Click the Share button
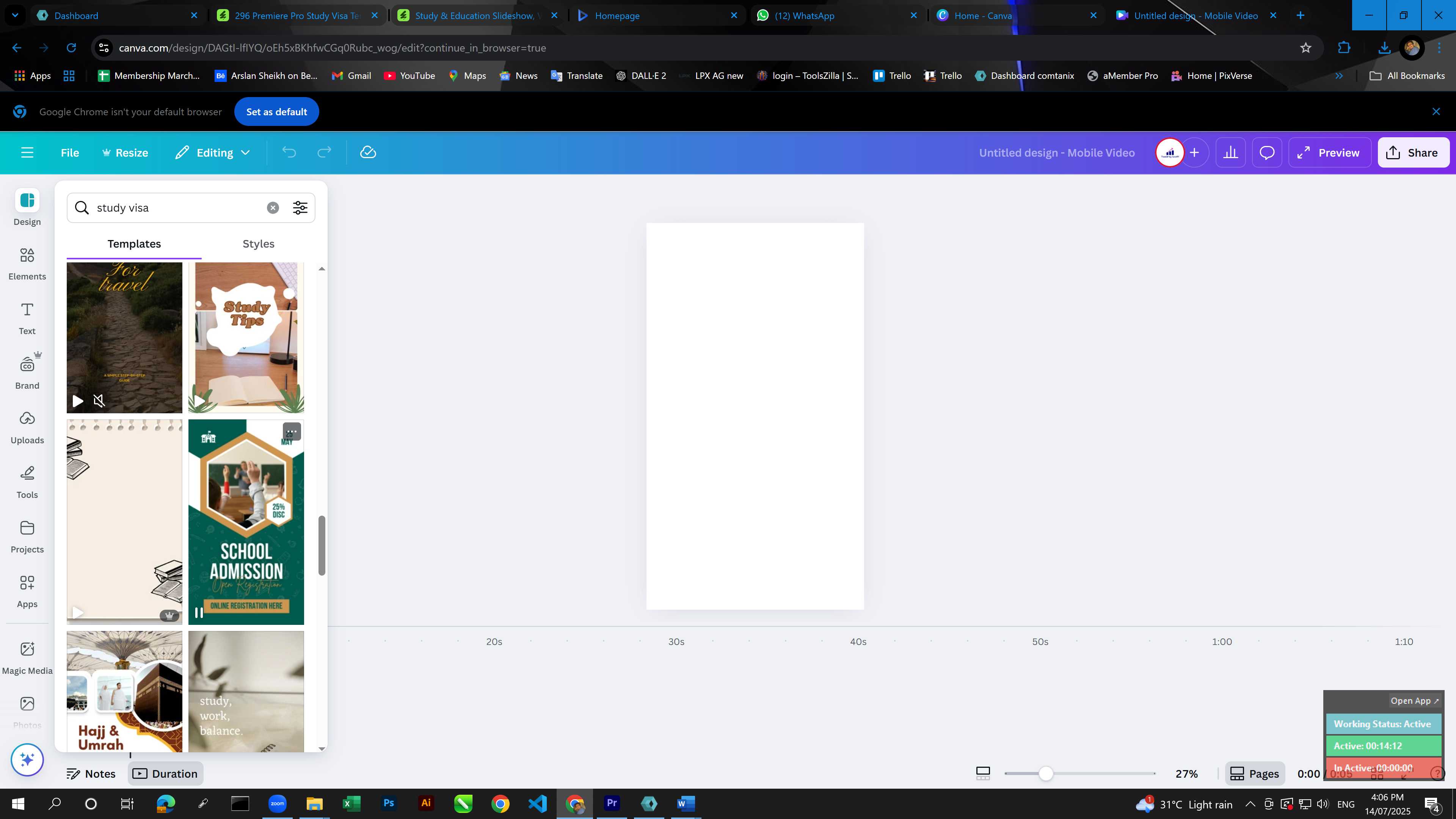 [1413, 152]
